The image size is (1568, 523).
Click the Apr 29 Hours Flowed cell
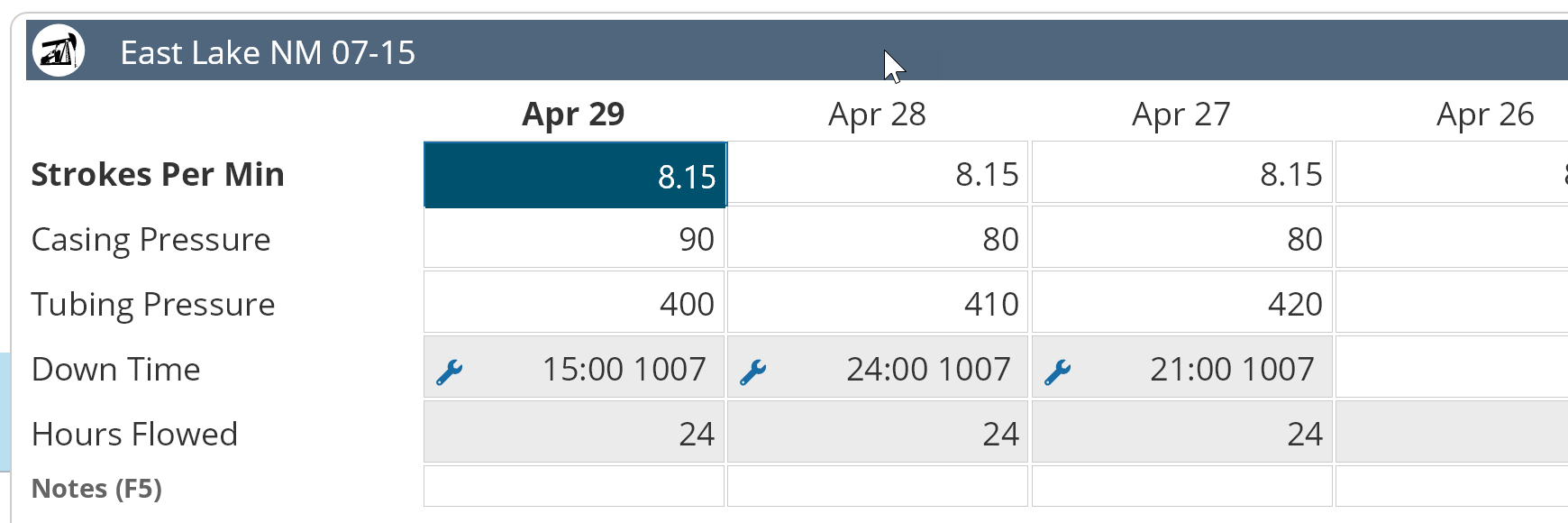point(574,434)
